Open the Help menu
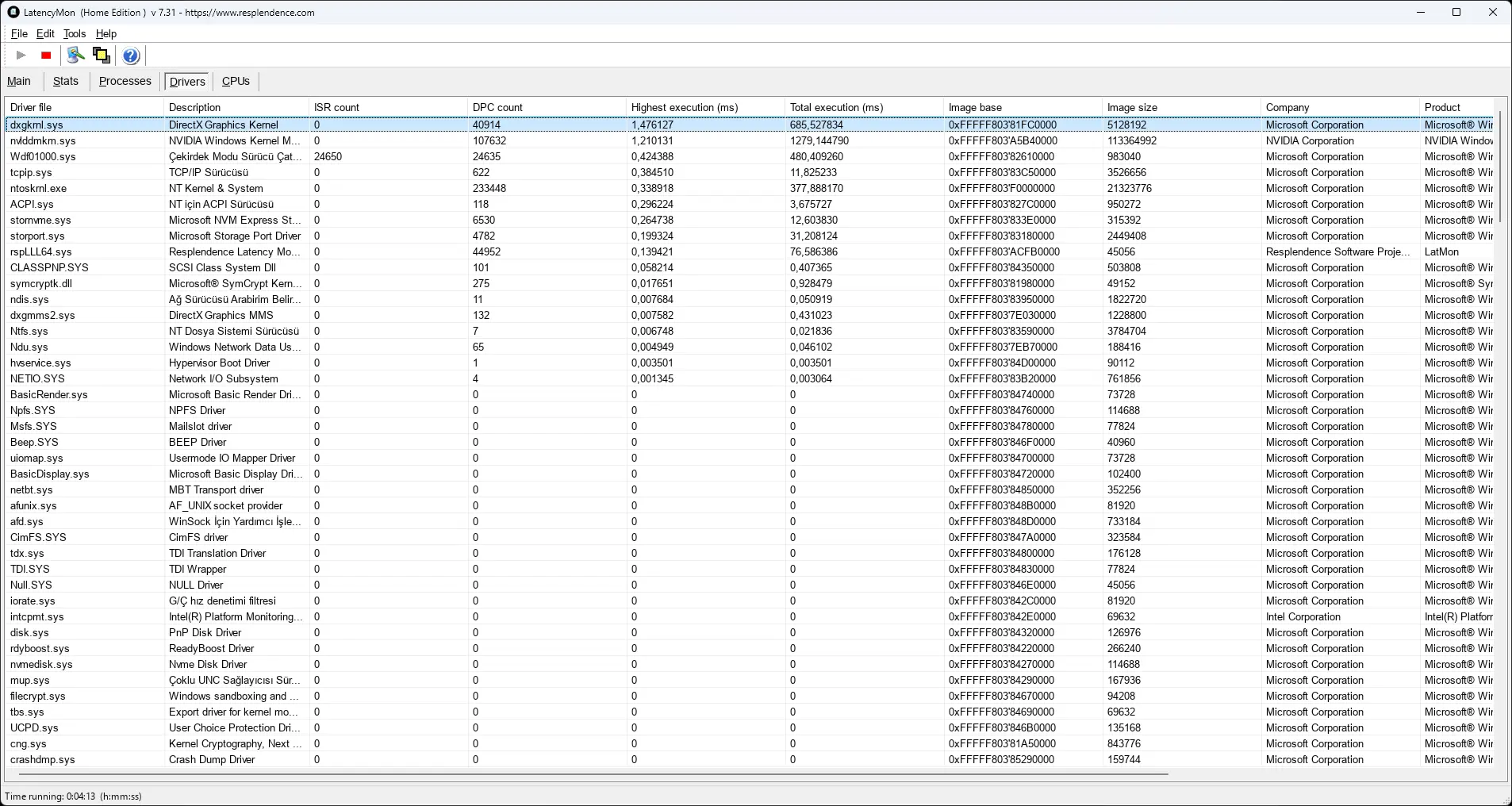This screenshot has width=1512, height=806. pyautogui.click(x=106, y=33)
